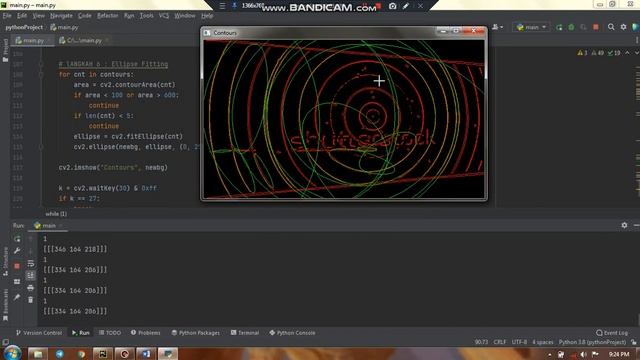Select the first main.py editor tab
Image resolution: width=640 pixels, height=360 pixels.
33,40
